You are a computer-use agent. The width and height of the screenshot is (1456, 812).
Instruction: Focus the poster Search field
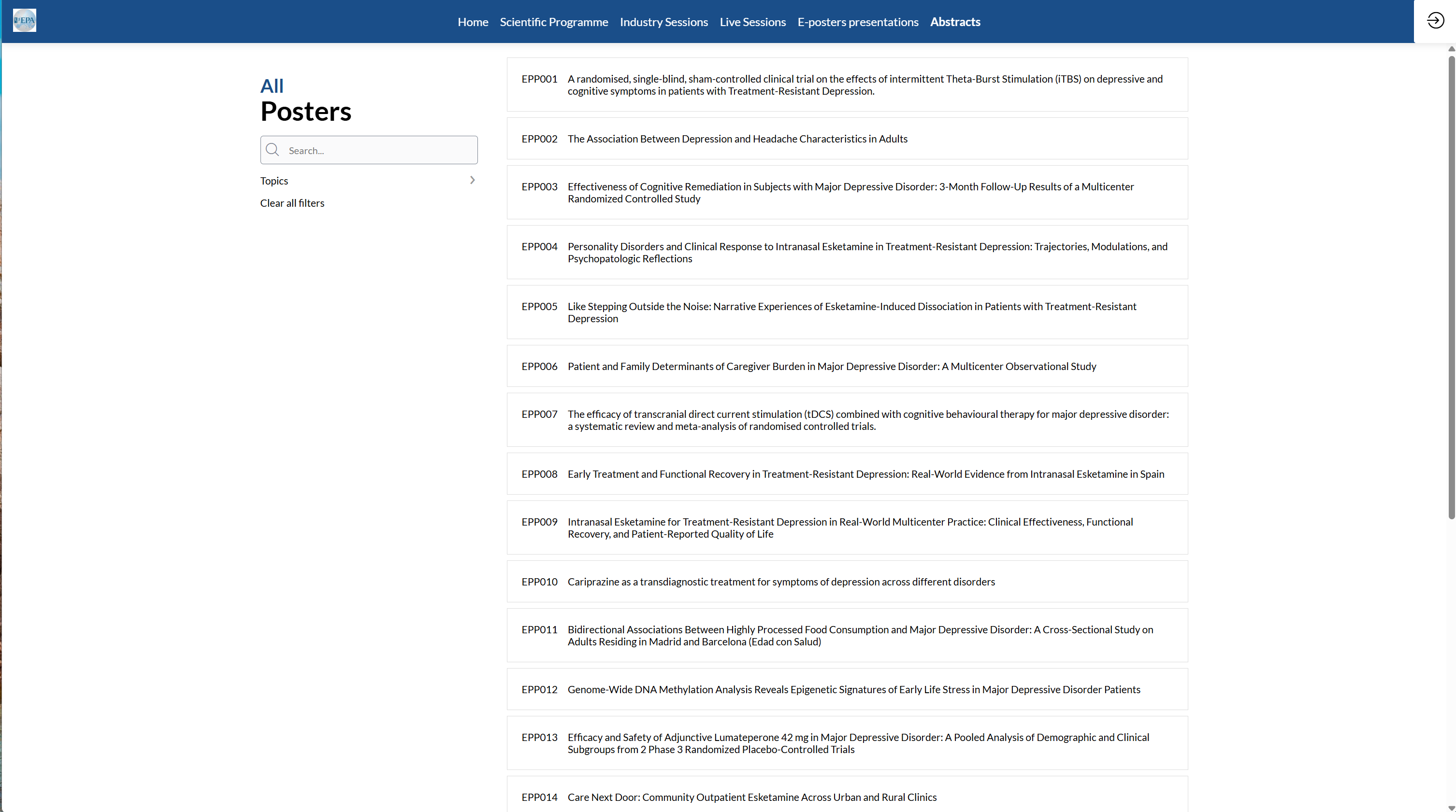[379, 150]
